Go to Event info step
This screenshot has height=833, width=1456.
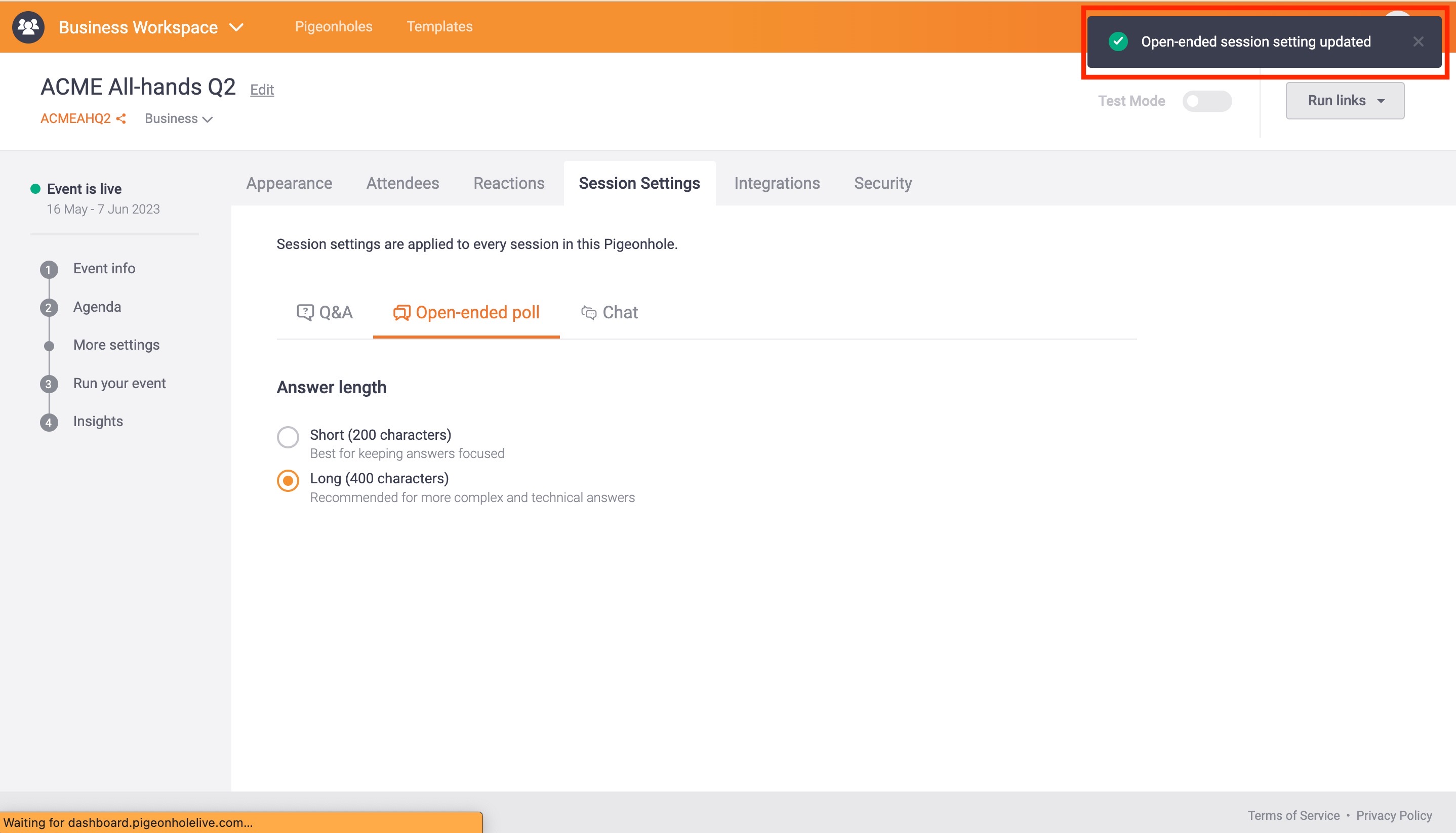tap(104, 268)
